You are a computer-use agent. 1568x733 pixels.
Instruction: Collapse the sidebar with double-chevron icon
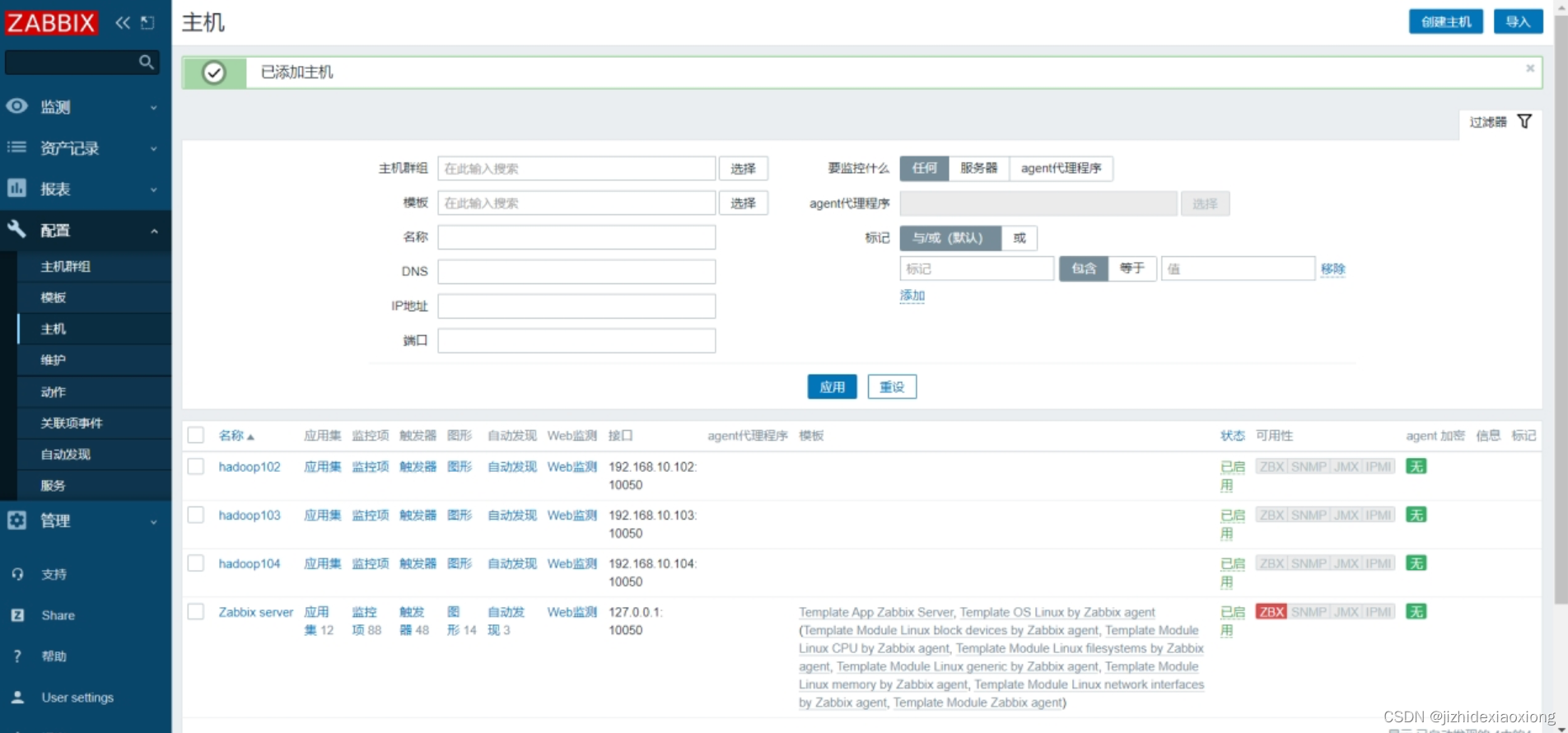click(123, 22)
